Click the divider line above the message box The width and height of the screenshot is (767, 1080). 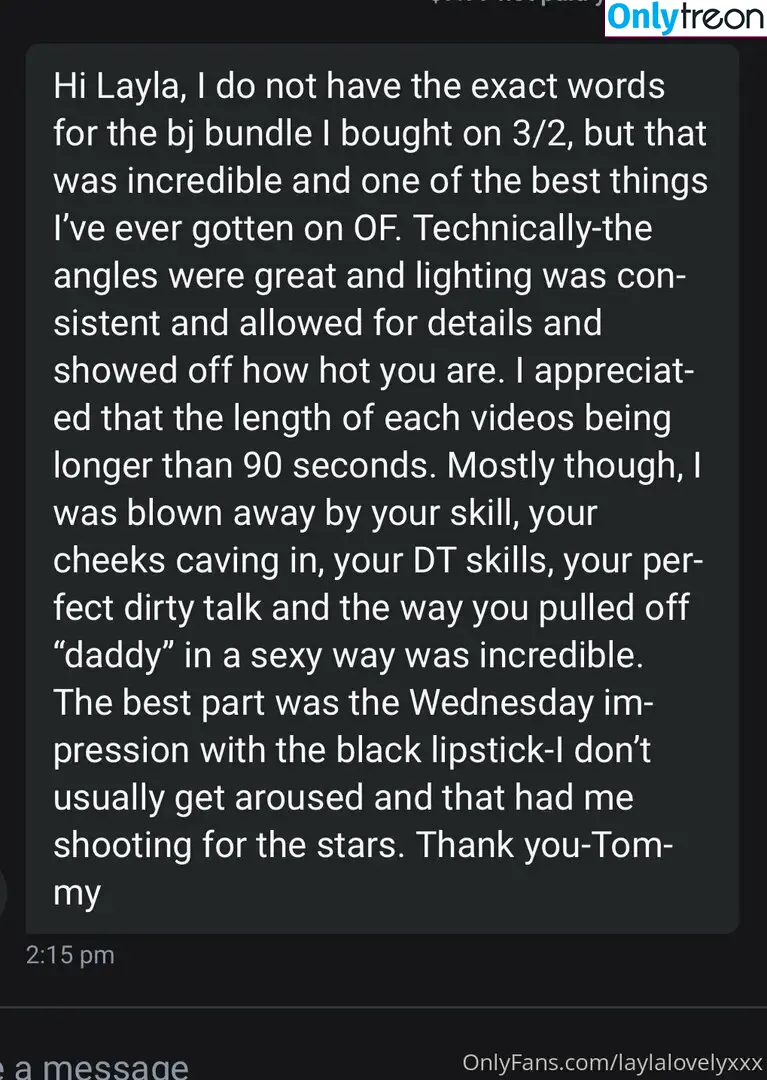pos(384,1008)
